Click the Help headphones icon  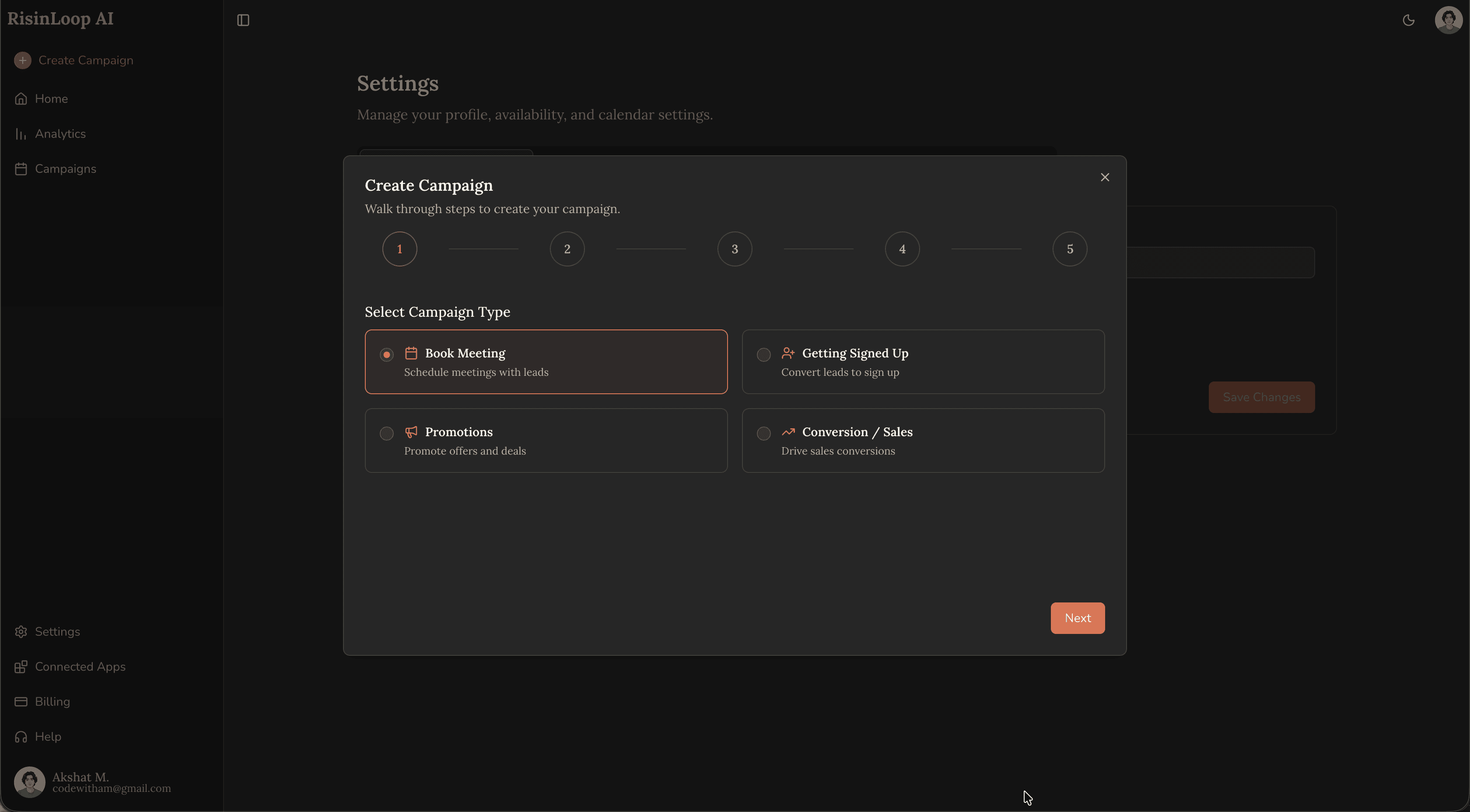21,736
